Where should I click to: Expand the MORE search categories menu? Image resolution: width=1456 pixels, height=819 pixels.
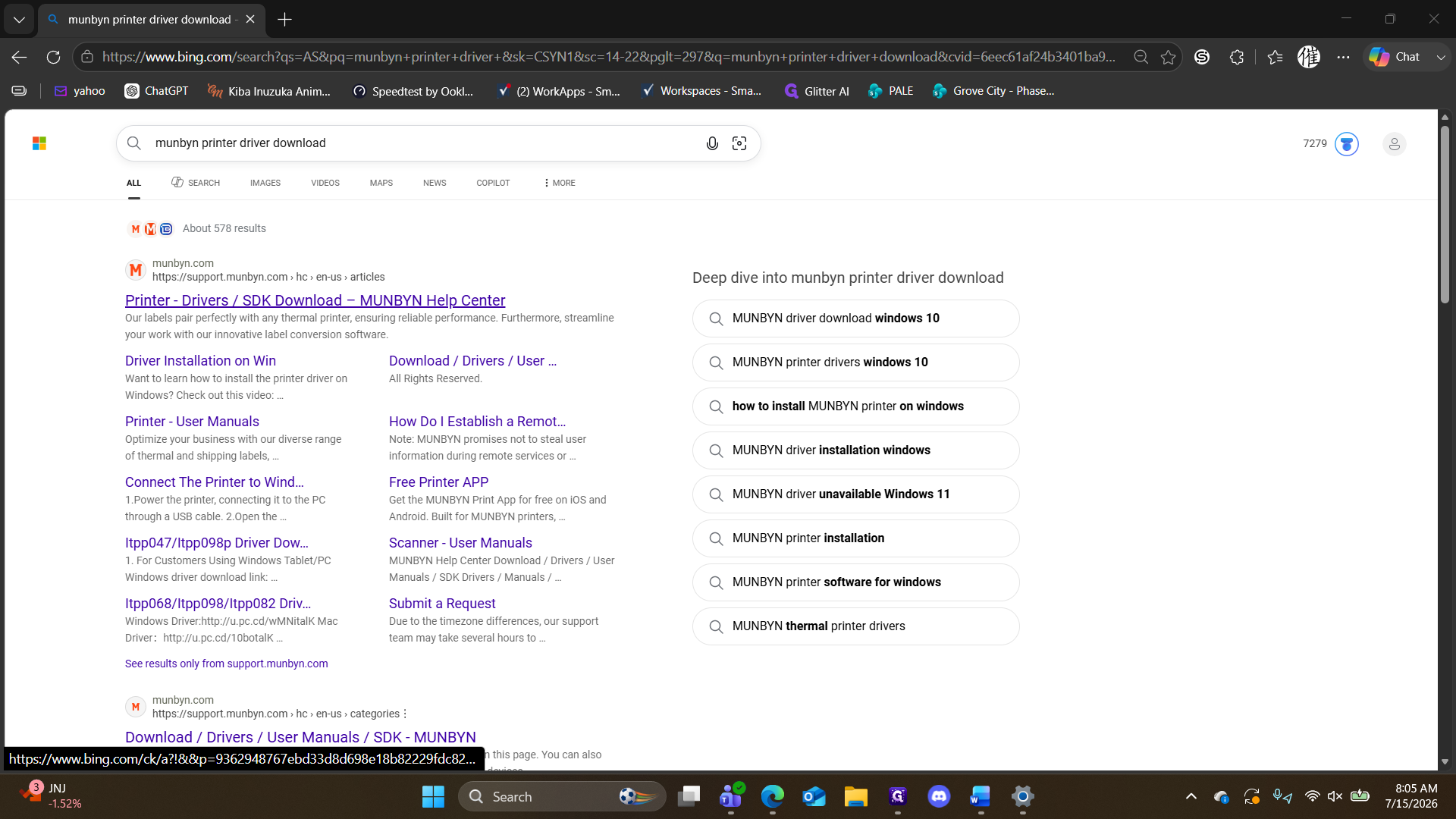560,183
